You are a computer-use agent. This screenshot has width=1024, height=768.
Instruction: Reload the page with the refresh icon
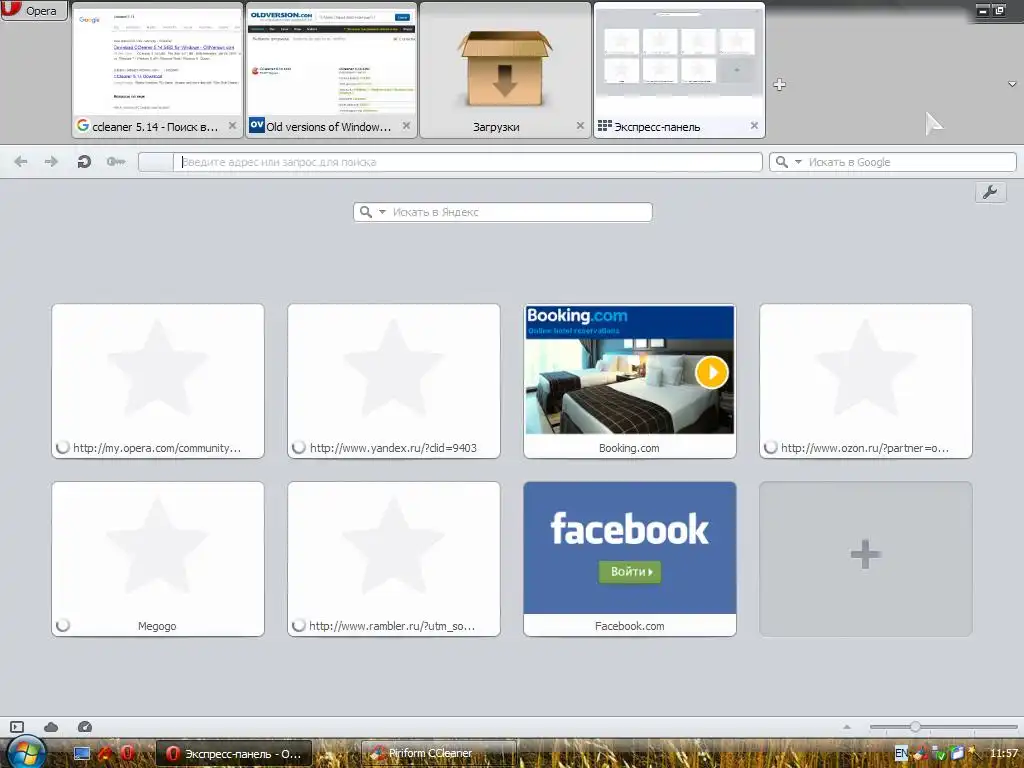[x=84, y=161]
